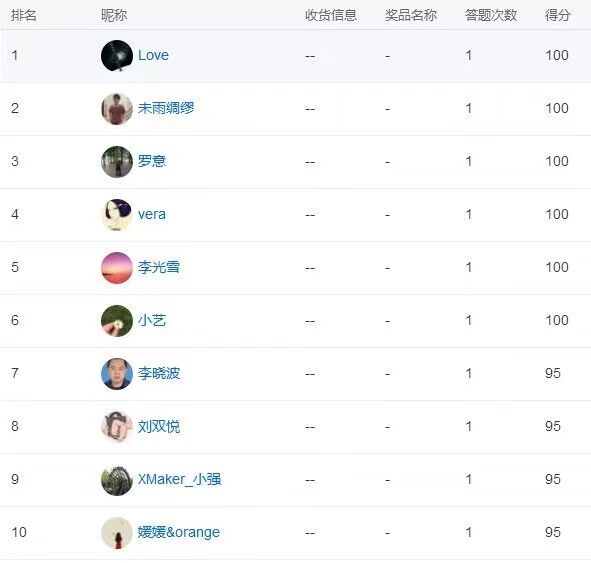Select the 昵称 column header

(x=114, y=15)
